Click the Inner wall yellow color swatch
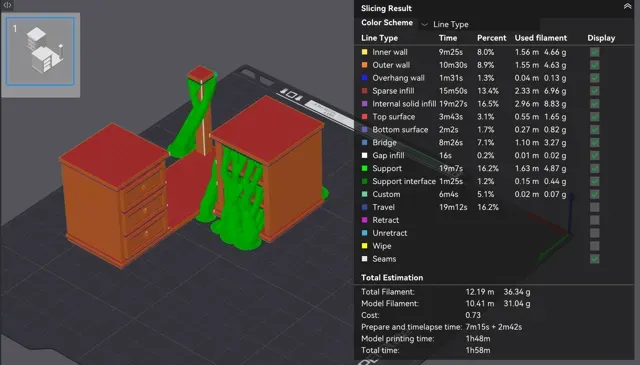Viewport: 640px width, 365px height. tap(364, 52)
